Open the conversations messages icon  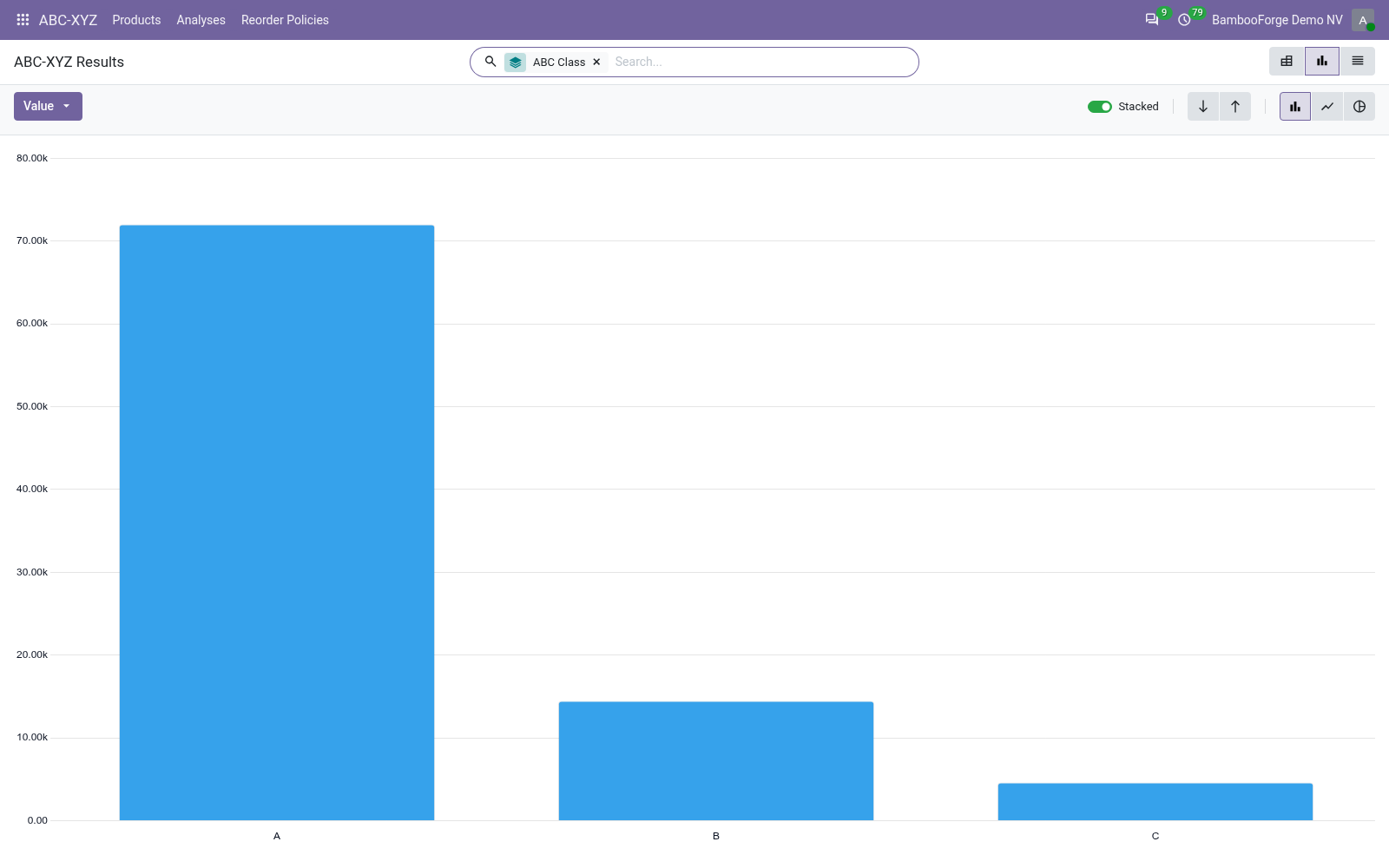(1152, 19)
